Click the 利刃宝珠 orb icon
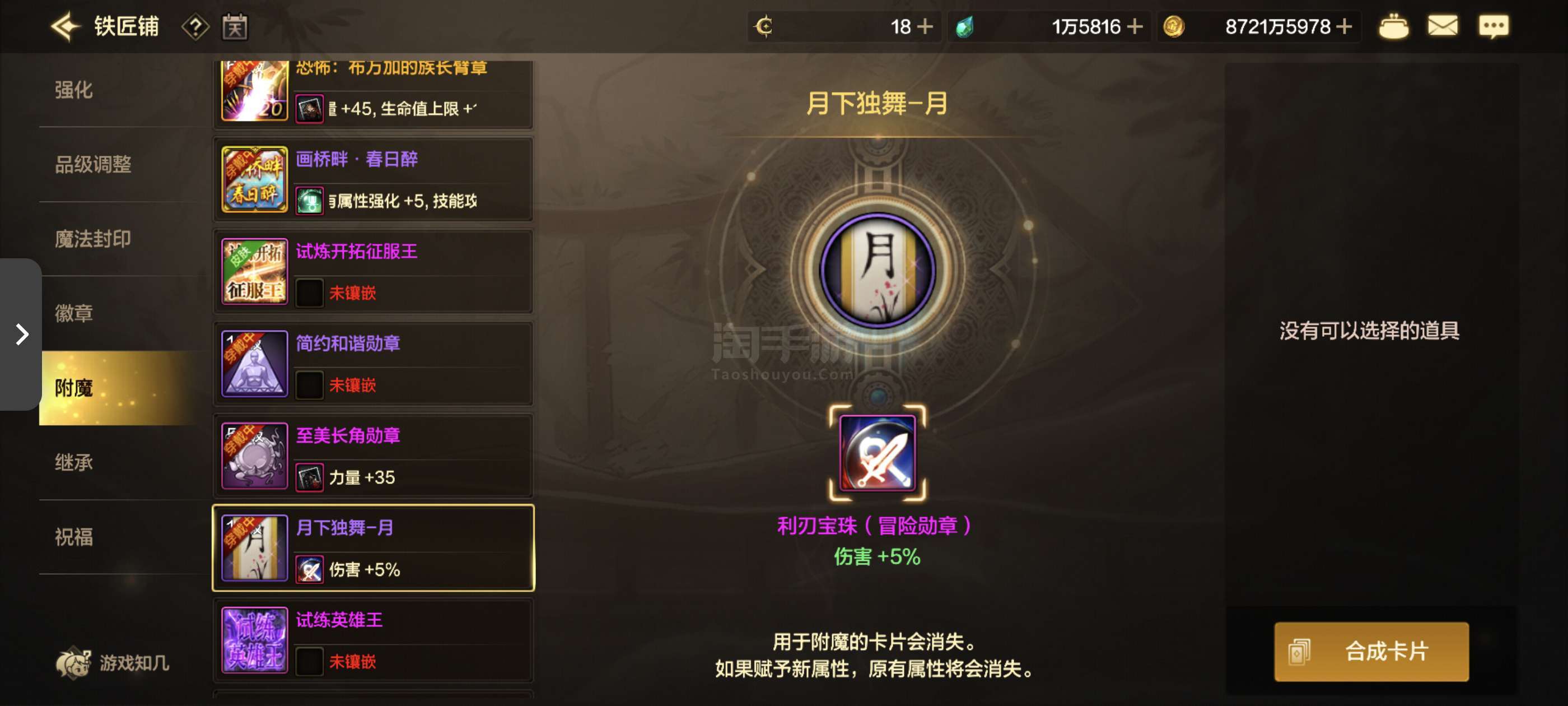The image size is (1568, 706). tap(877, 453)
